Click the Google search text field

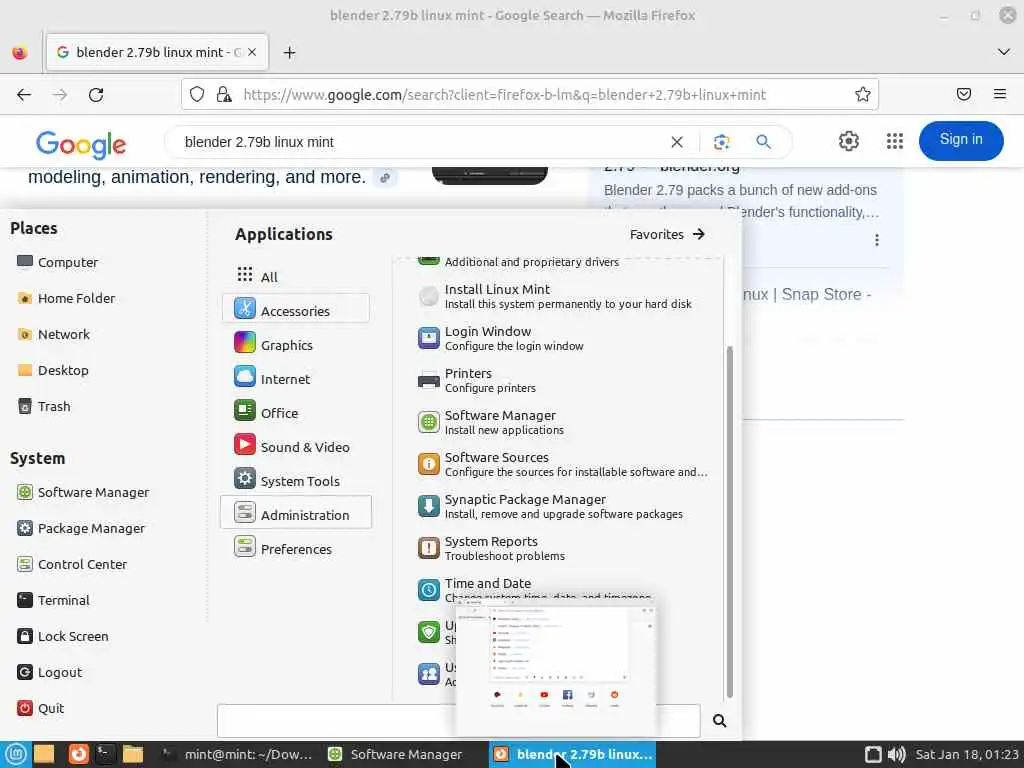[418, 142]
